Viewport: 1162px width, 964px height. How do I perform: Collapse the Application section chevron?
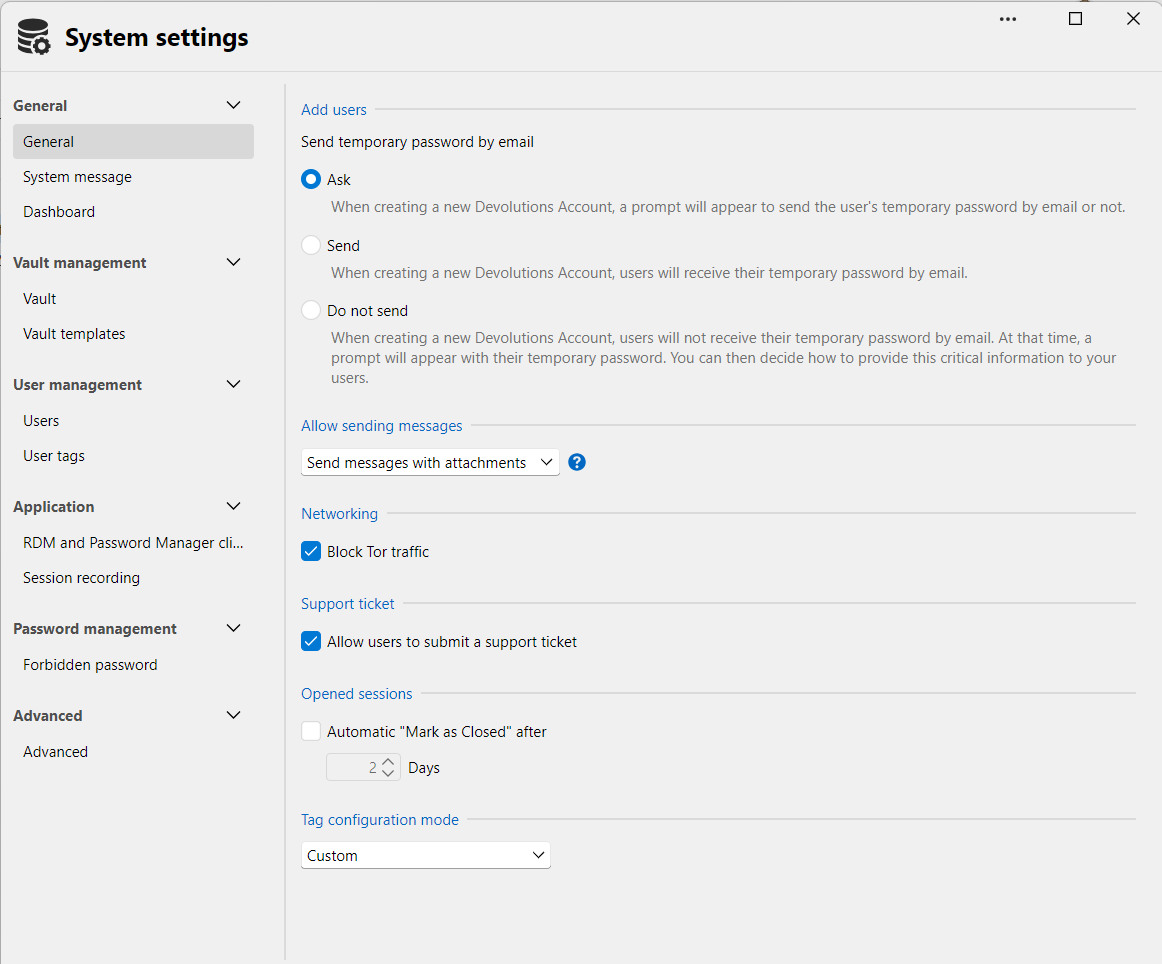[233, 506]
